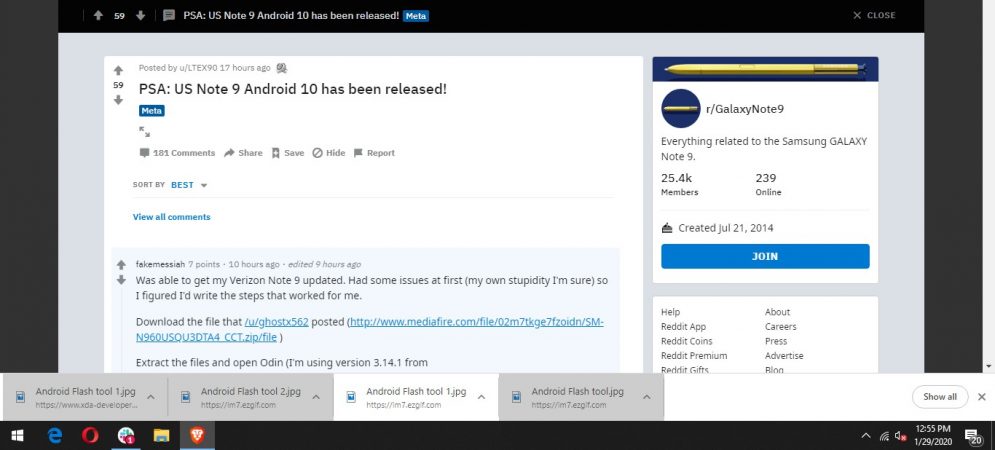Upvote the post in top black bar
The width and height of the screenshot is (995, 450).
[x=98, y=16]
